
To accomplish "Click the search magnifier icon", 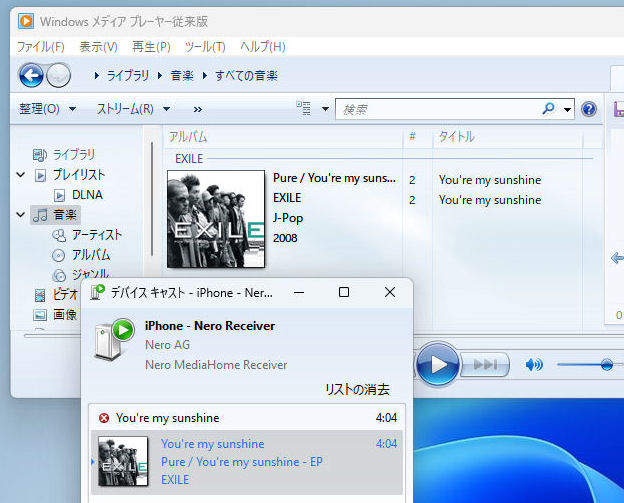I will tap(548, 108).
